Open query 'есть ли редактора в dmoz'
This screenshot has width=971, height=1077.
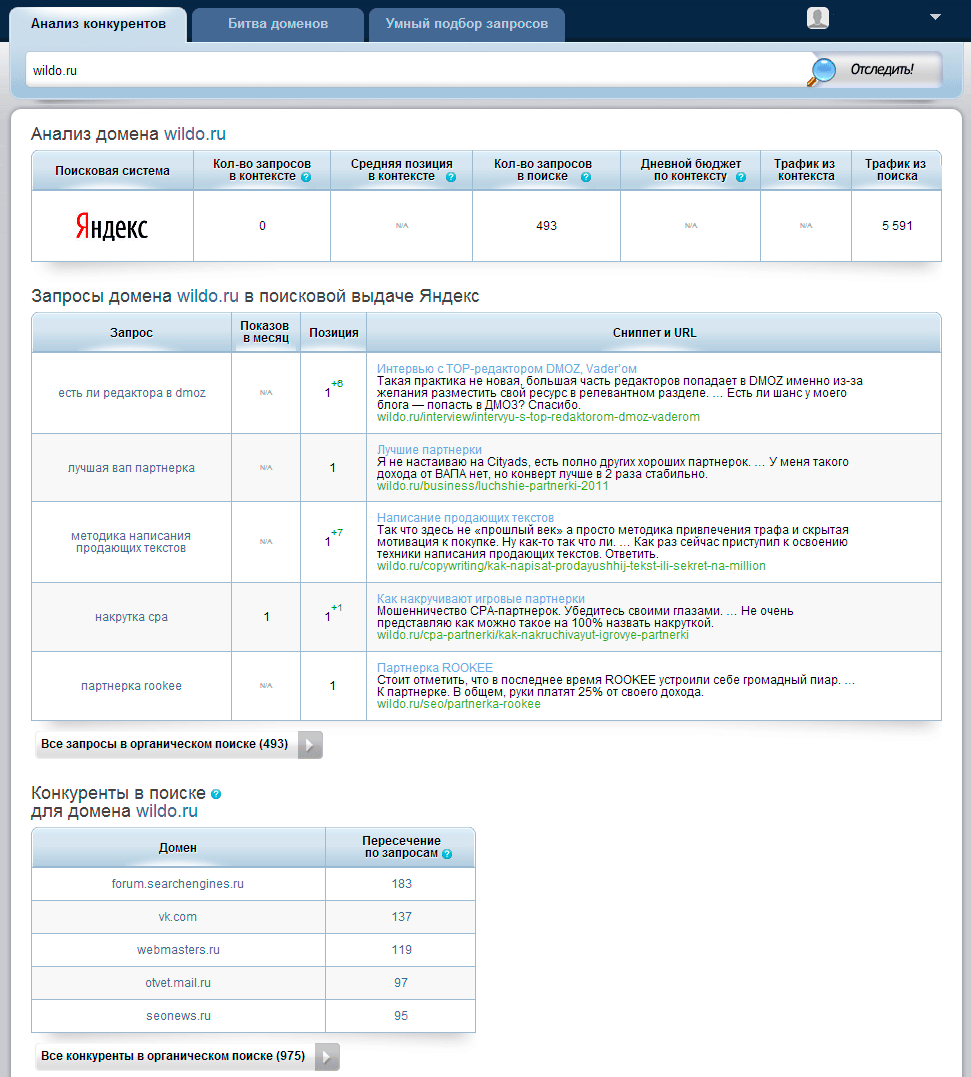point(132,393)
